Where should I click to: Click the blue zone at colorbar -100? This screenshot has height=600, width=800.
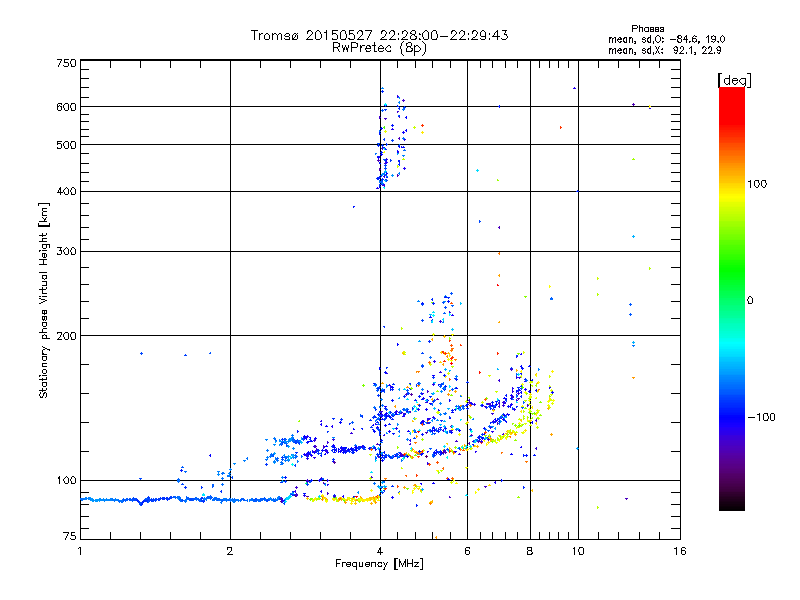(732, 417)
